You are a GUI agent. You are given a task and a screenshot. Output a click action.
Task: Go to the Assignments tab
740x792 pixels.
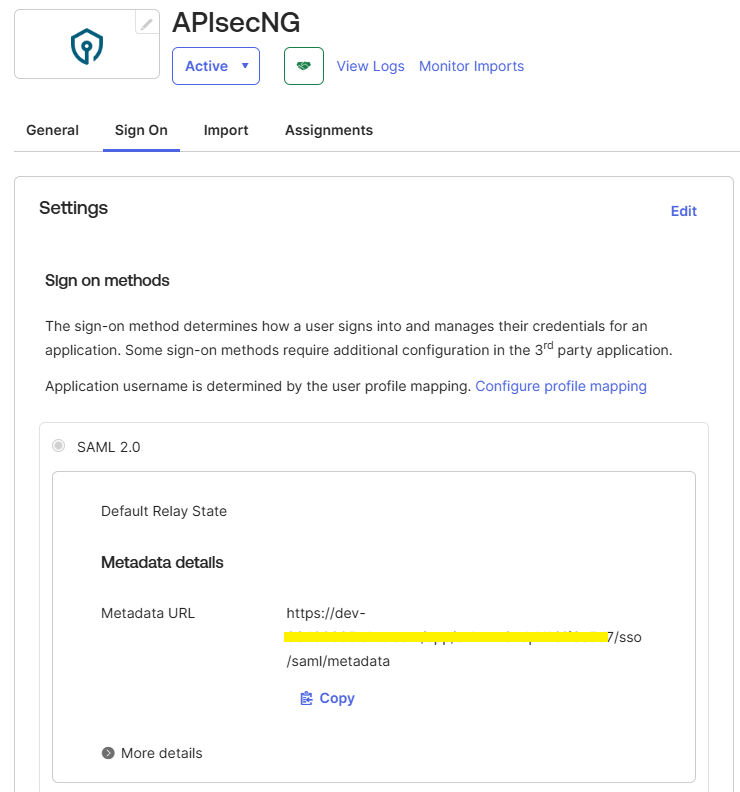329,130
